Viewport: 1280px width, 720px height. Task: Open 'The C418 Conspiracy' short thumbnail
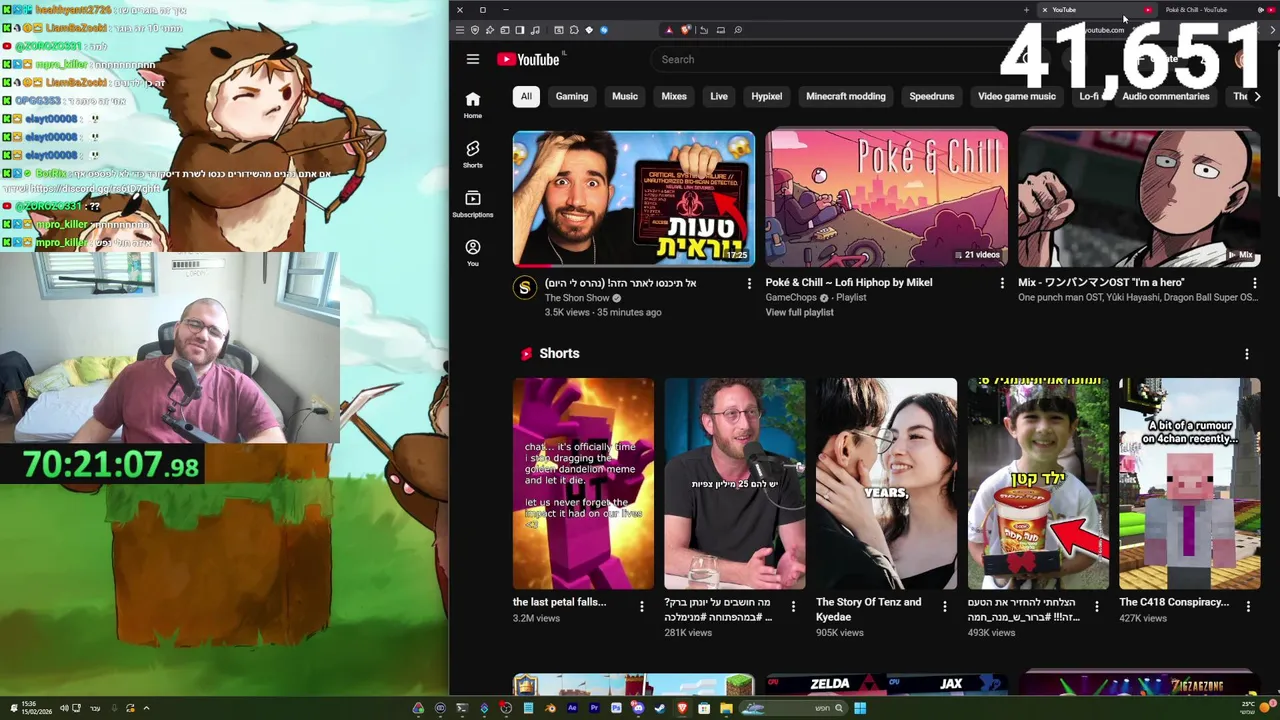(x=1189, y=484)
